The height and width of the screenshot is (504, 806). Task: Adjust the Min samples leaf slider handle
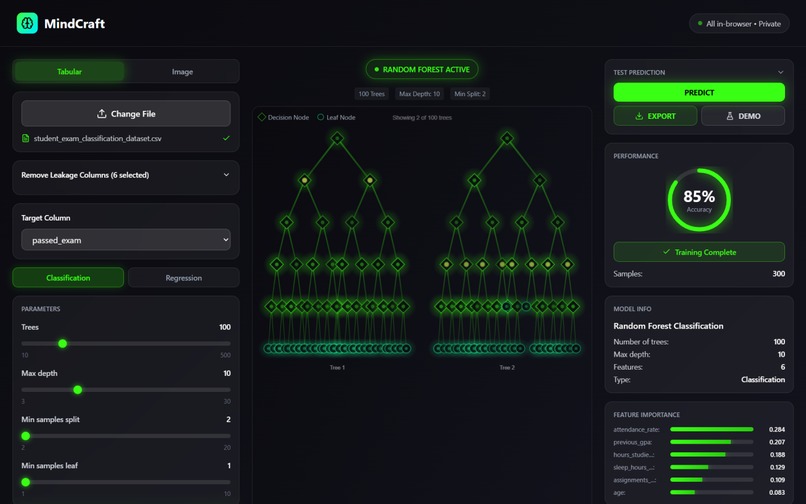[26, 482]
